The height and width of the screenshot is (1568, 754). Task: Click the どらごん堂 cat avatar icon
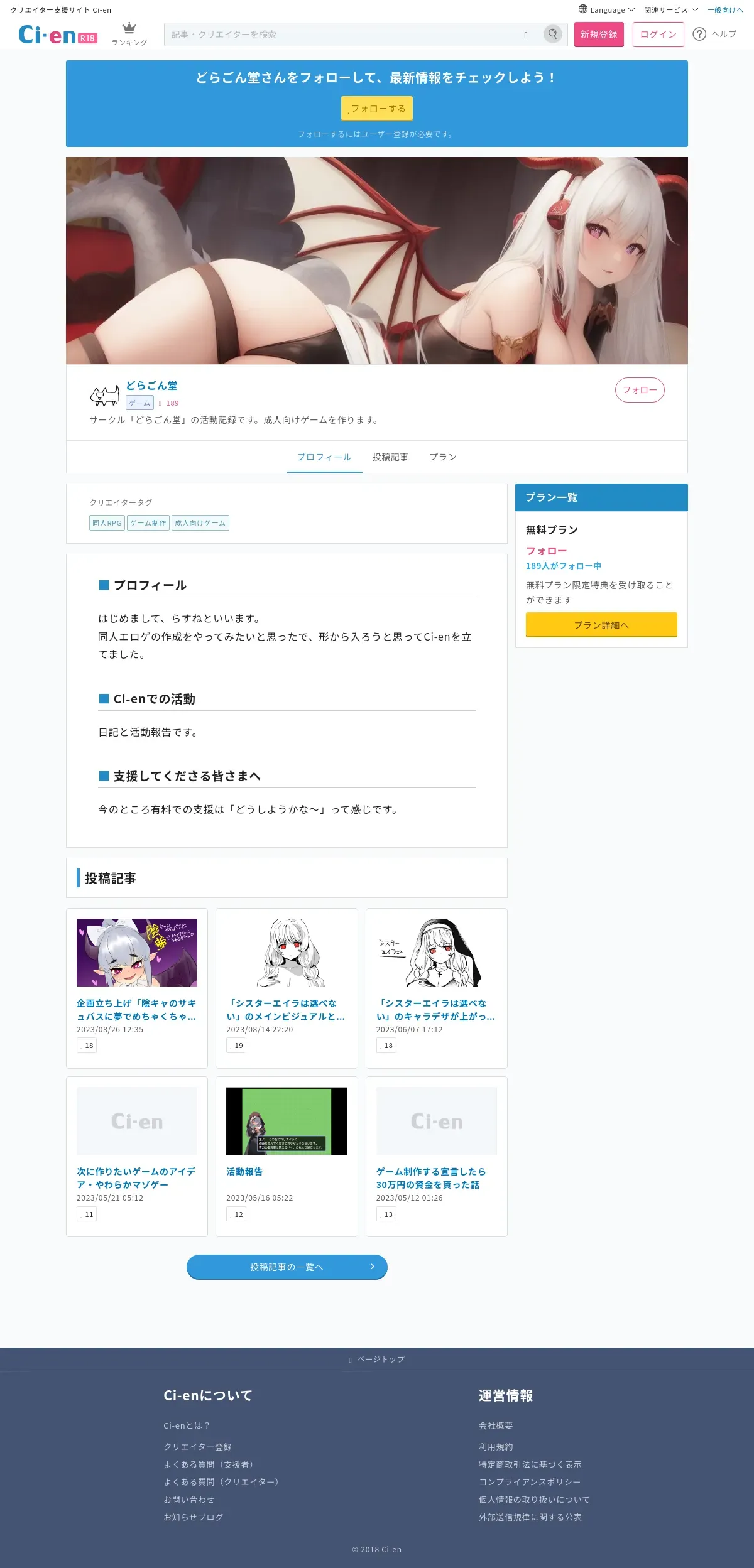105,395
